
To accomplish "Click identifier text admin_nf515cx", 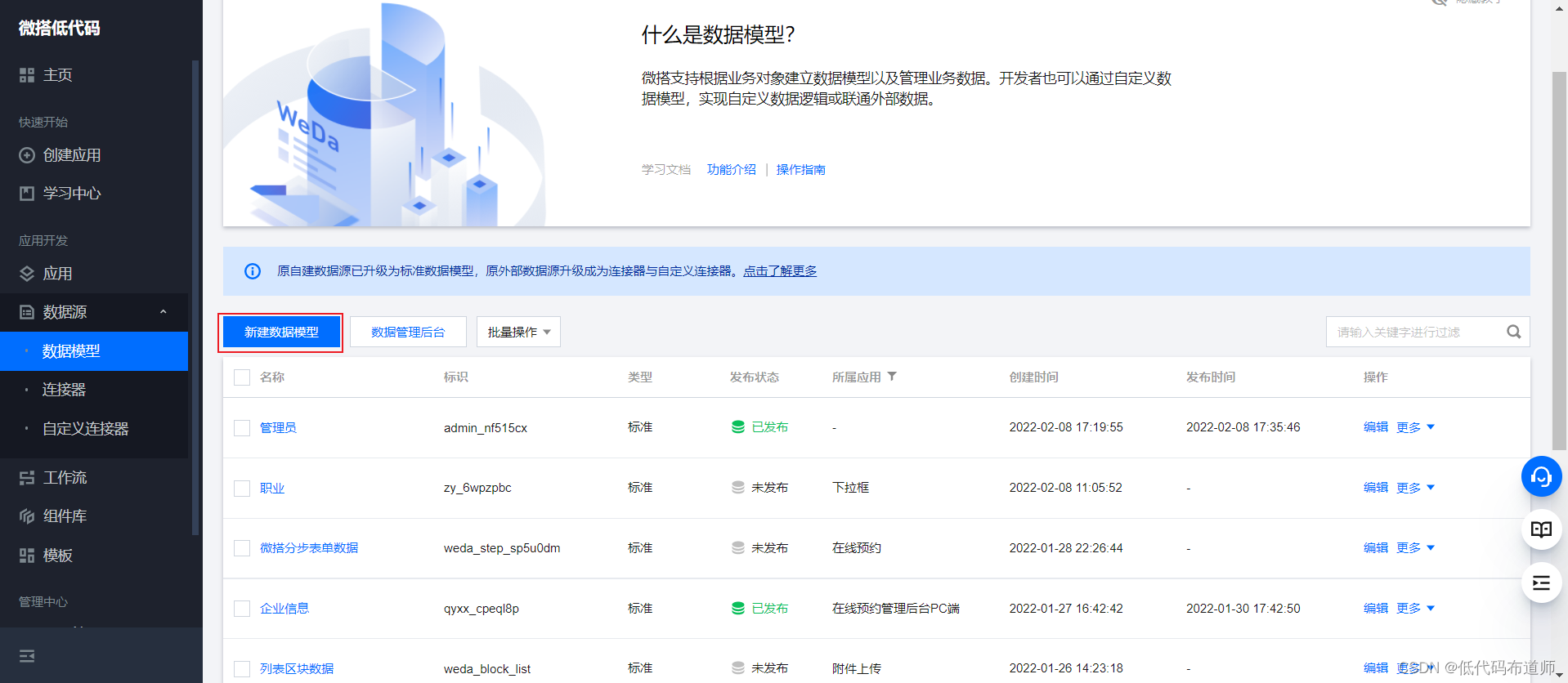I will click(486, 428).
